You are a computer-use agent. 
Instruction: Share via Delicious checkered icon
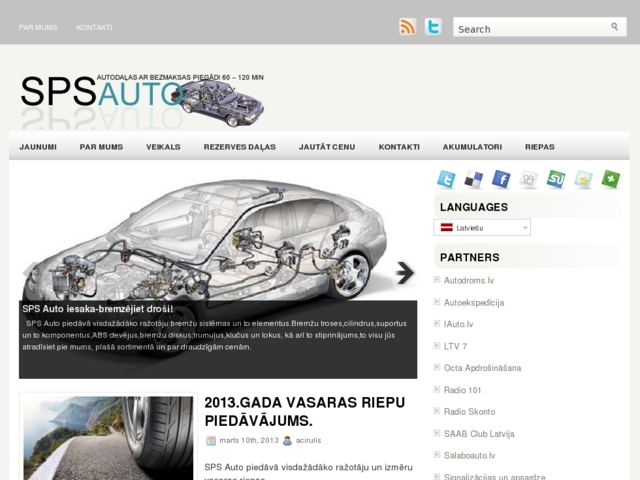click(474, 180)
